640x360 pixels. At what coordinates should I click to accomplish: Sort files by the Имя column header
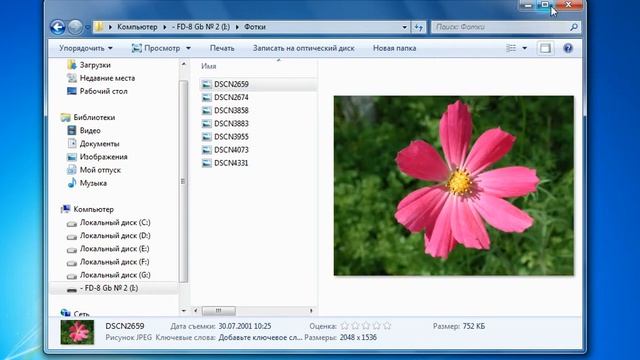coord(209,66)
